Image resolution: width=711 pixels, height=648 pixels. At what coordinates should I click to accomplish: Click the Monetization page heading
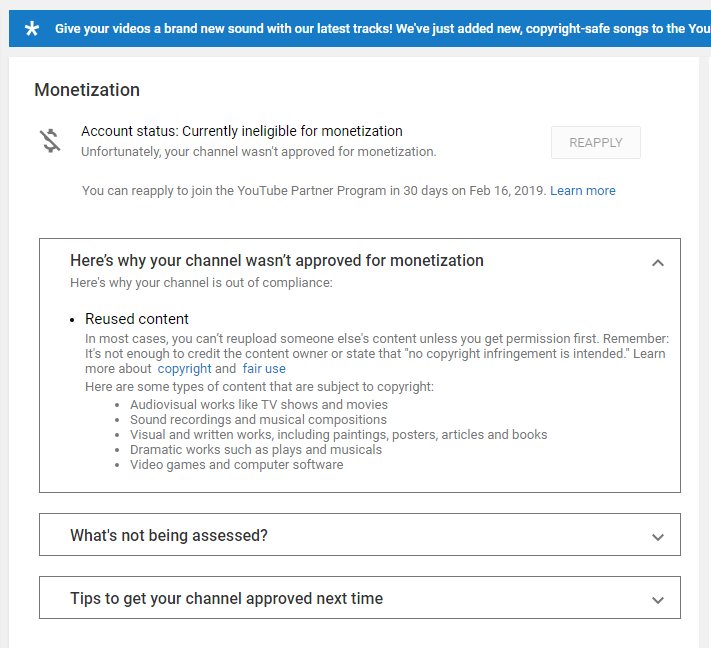coord(87,90)
